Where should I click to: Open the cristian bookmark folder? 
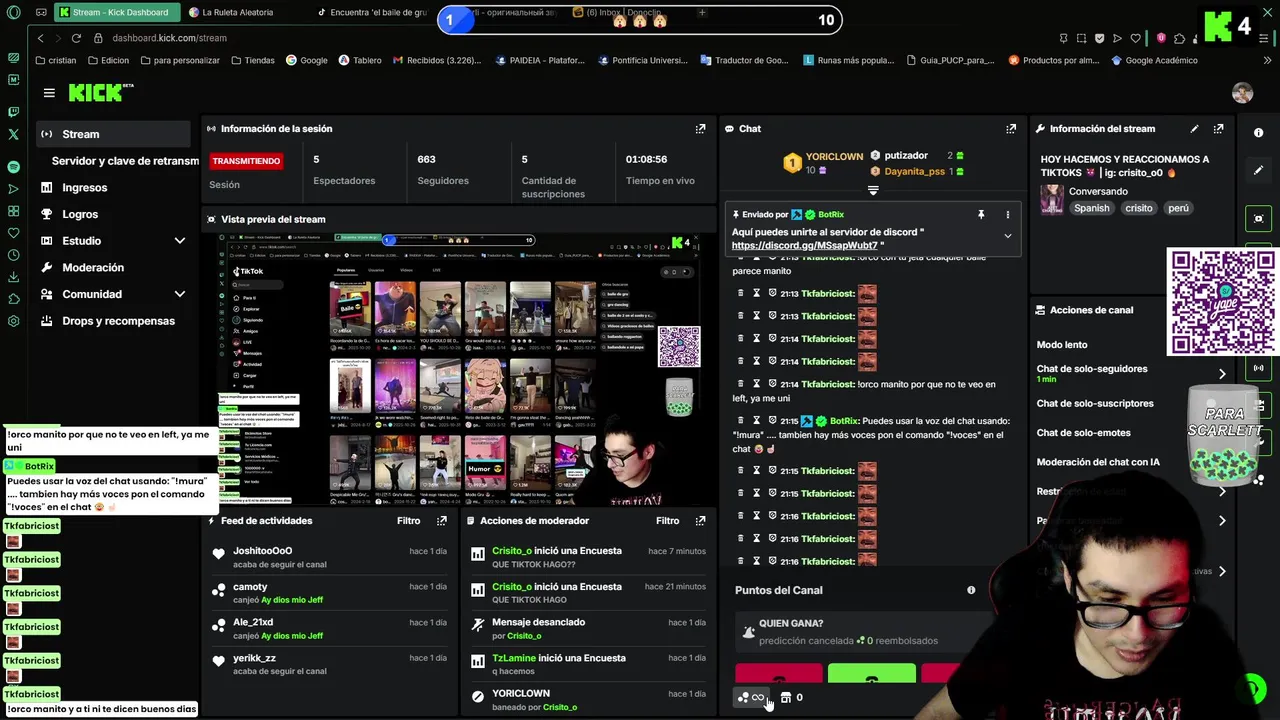(55, 60)
